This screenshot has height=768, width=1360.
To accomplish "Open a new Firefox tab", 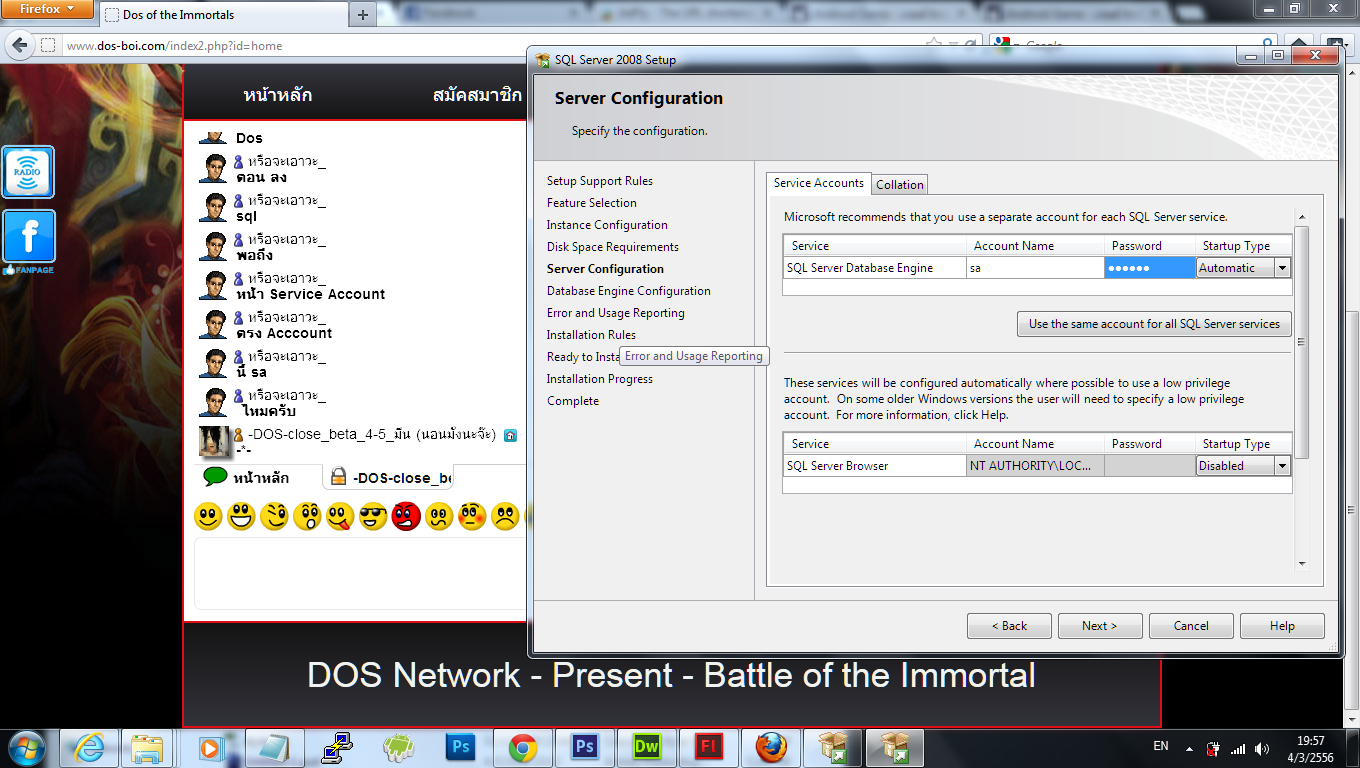I will [x=362, y=14].
